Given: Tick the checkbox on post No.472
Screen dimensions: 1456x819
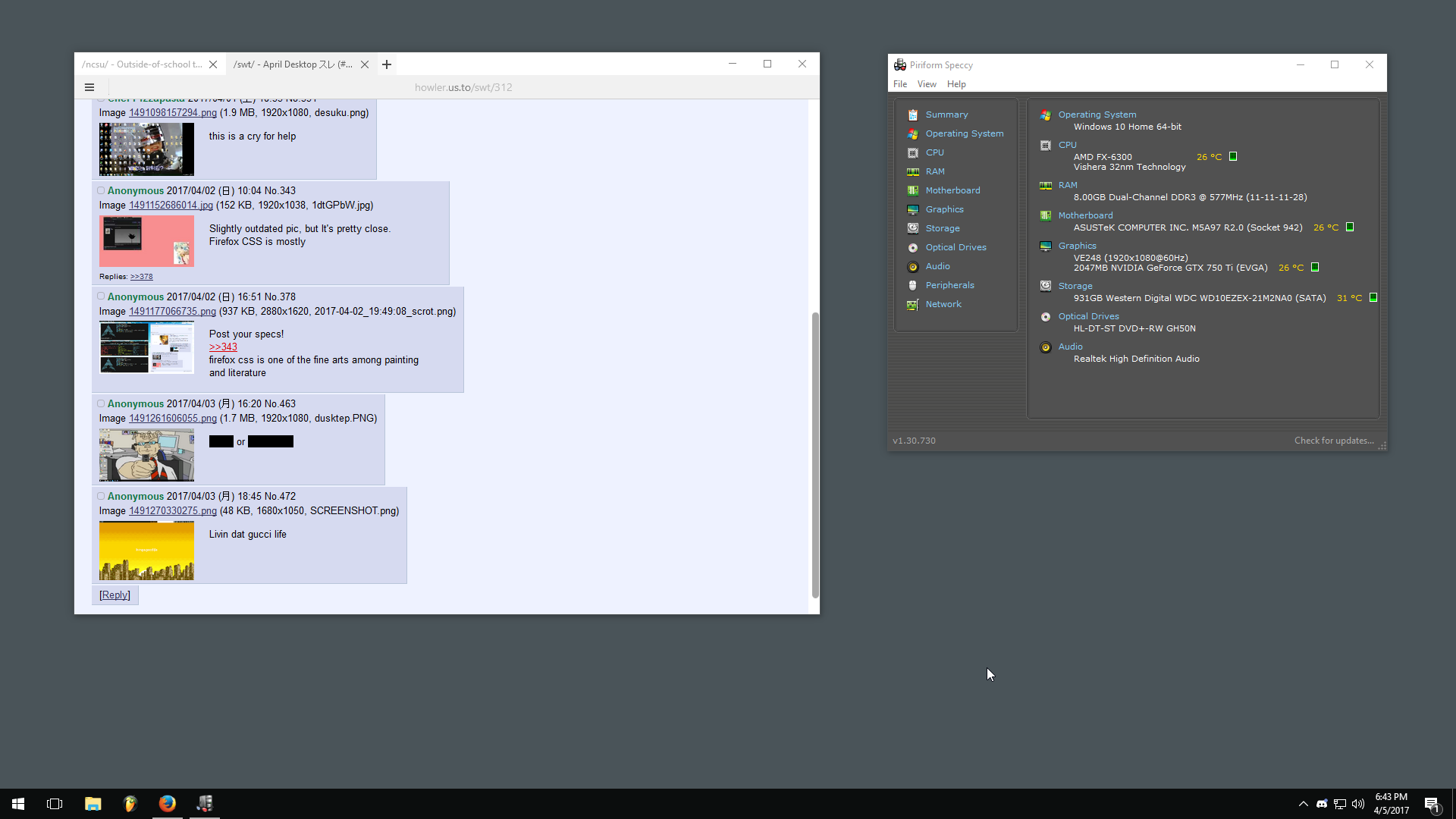Looking at the screenshot, I should coord(101,496).
